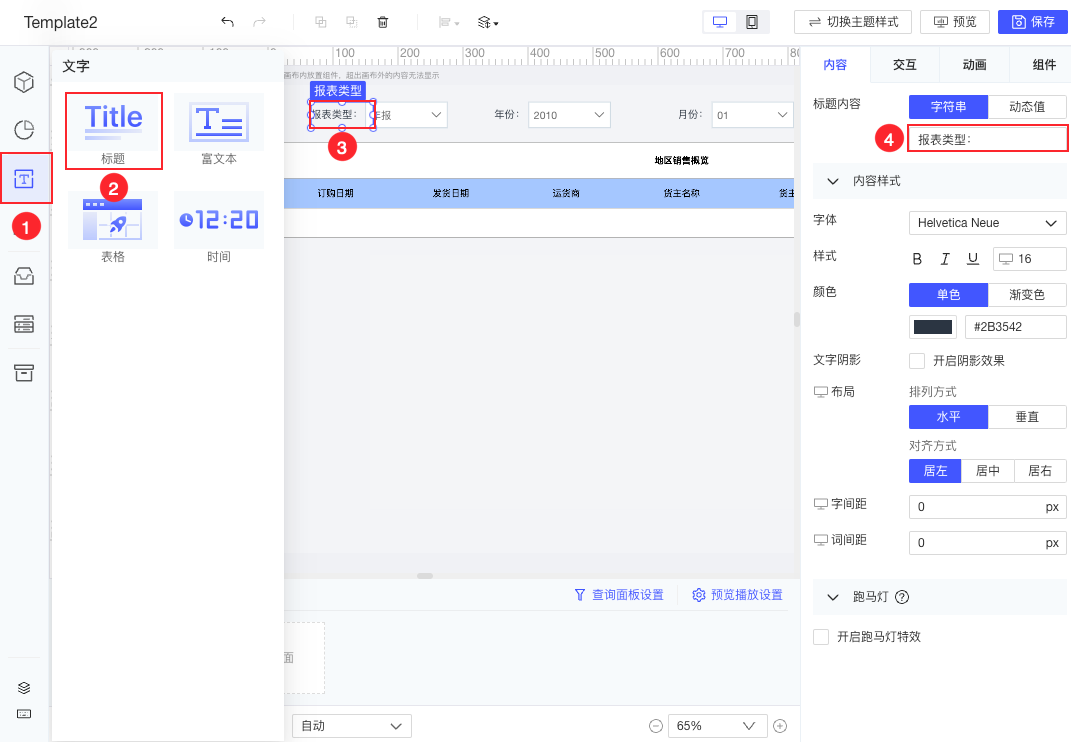Open the Helvetica Neue font dropdown

coord(988,223)
